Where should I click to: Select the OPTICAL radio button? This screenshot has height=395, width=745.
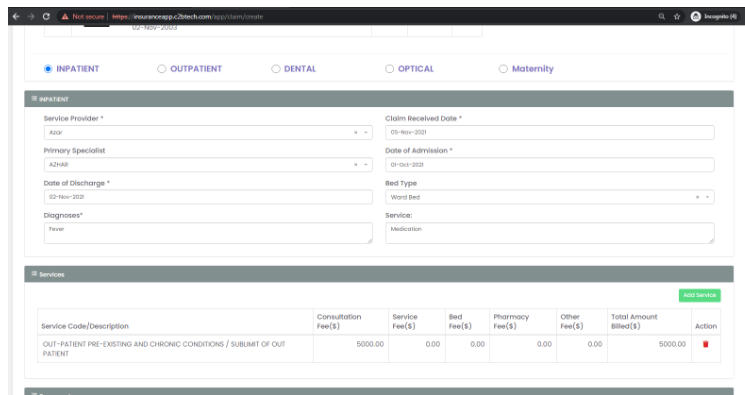click(390, 69)
